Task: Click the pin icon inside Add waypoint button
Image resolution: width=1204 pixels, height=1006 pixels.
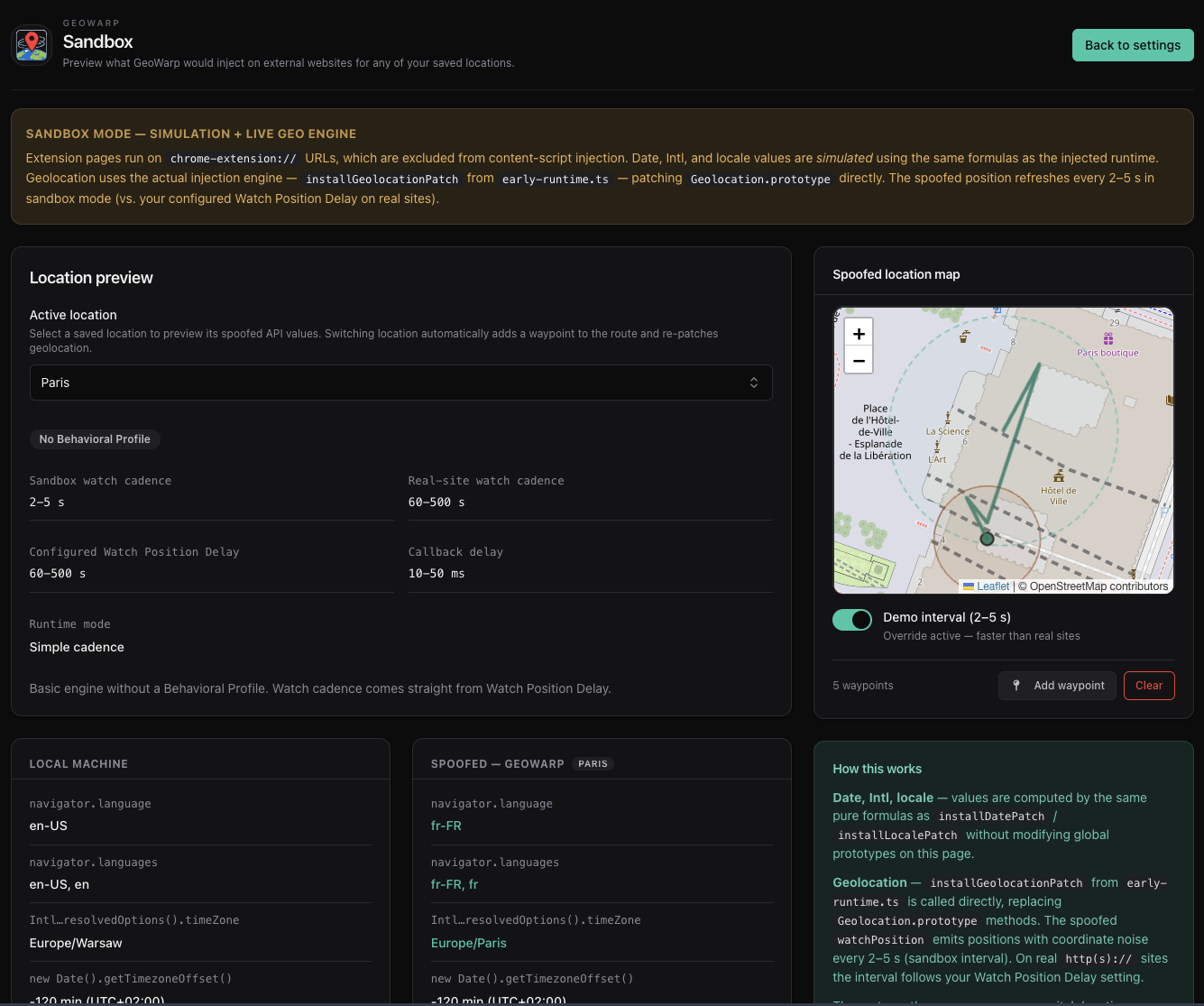Action: pyautogui.click(x=1016, y=686)
